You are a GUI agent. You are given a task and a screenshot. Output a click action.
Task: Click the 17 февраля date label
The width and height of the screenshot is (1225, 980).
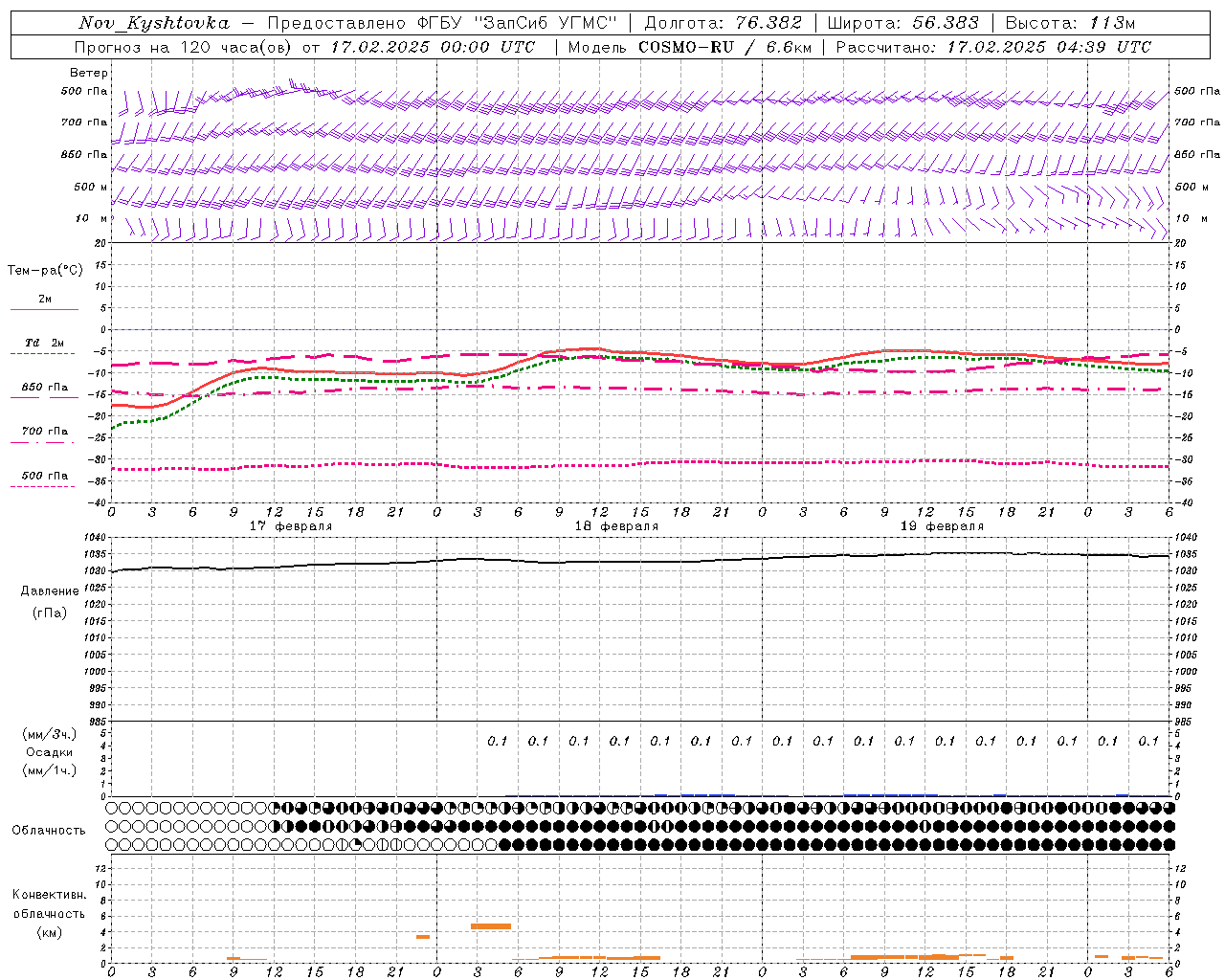[291, 526]
